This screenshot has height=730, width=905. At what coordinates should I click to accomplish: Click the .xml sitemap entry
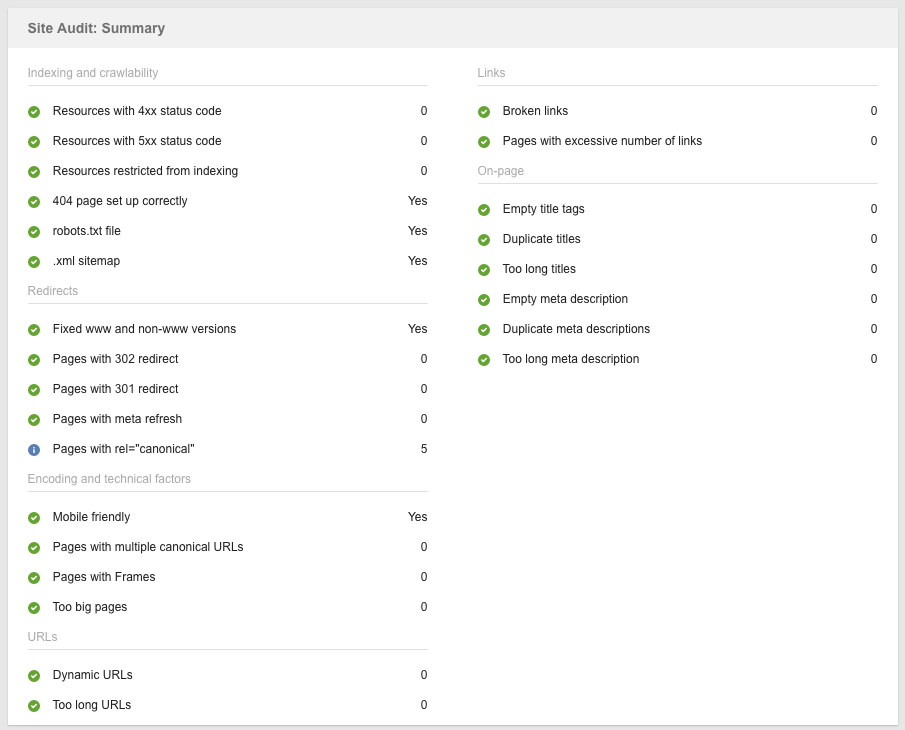coord(86,261)
